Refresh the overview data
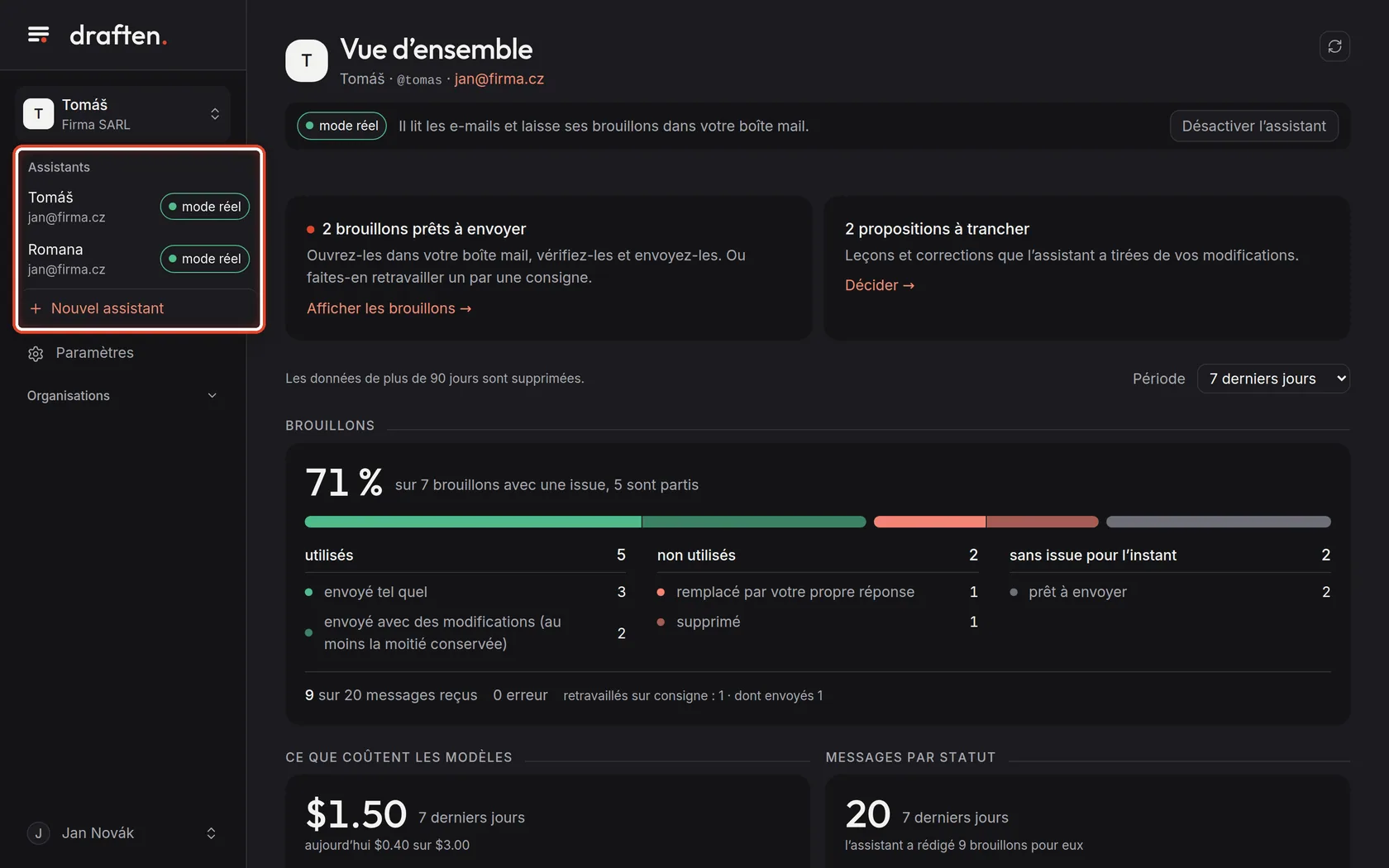 click(1334, 46)
